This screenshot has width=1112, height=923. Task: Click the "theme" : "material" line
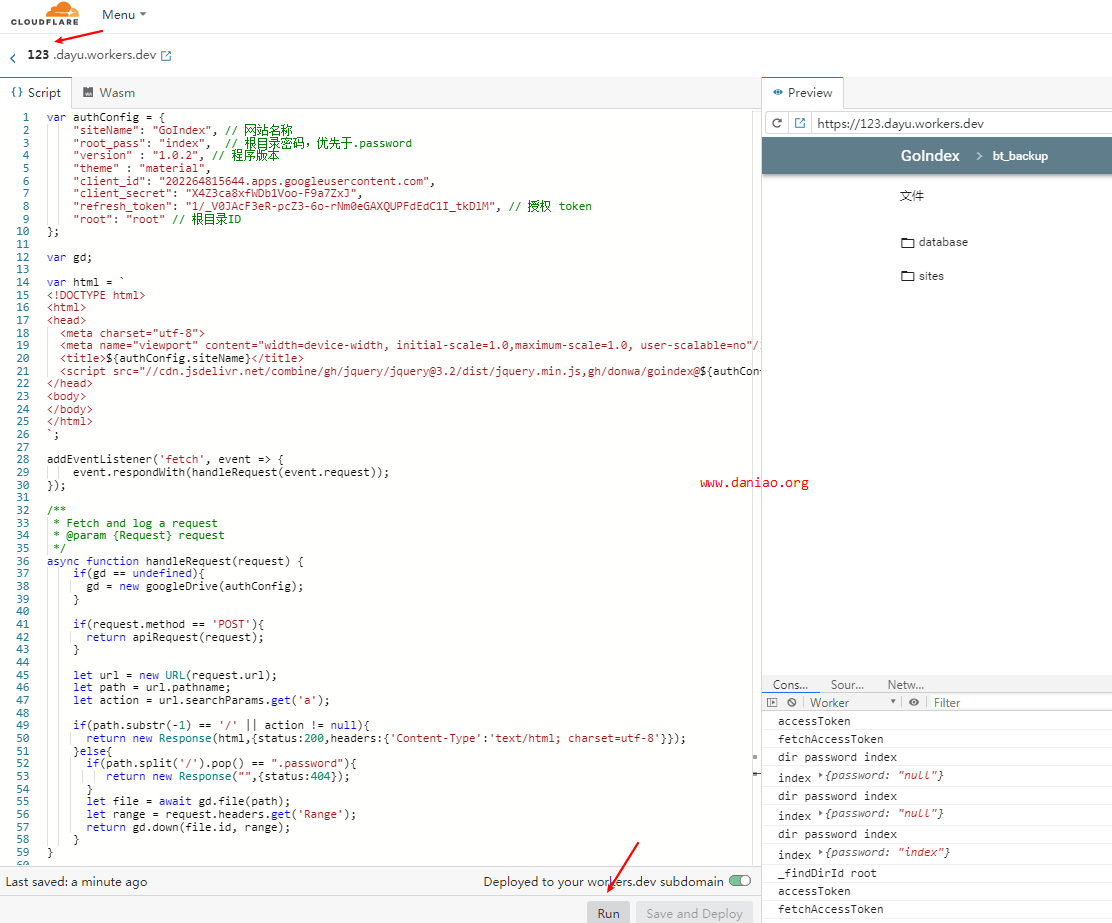coord(142,168)
